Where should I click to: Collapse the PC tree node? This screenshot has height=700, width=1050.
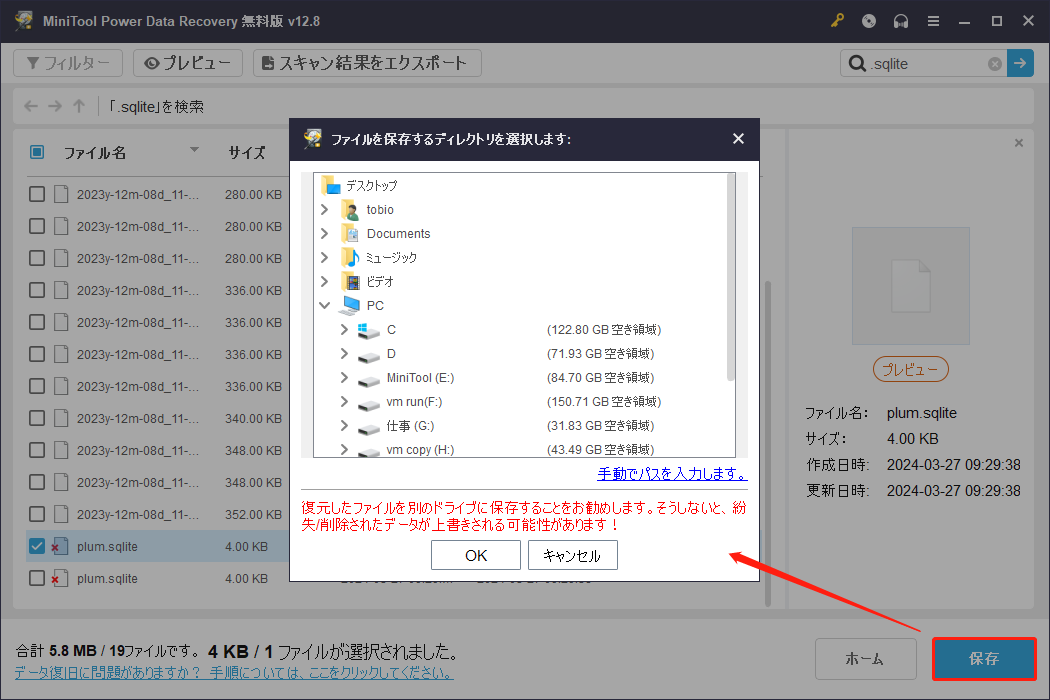[323, 304]
